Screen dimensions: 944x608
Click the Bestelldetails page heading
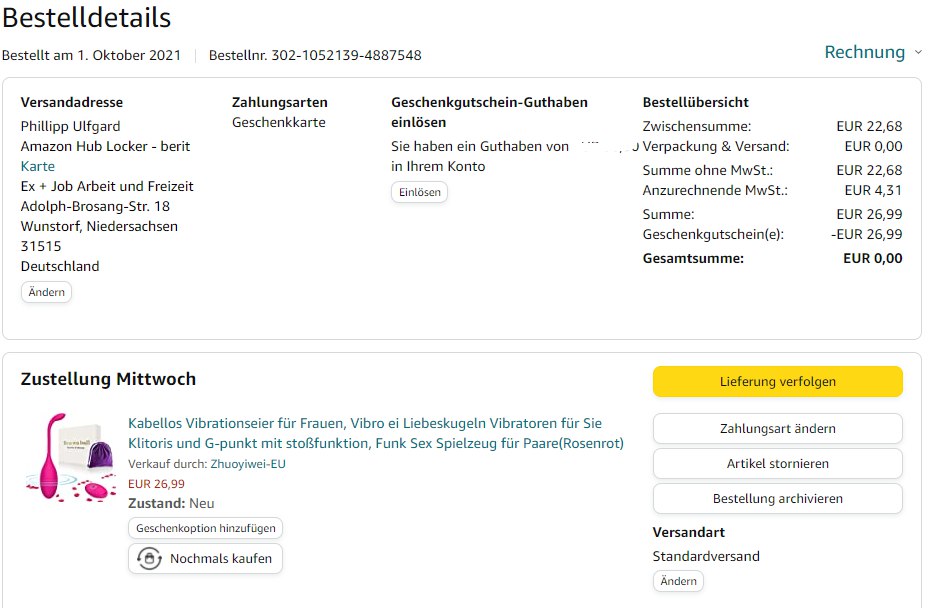86,18
